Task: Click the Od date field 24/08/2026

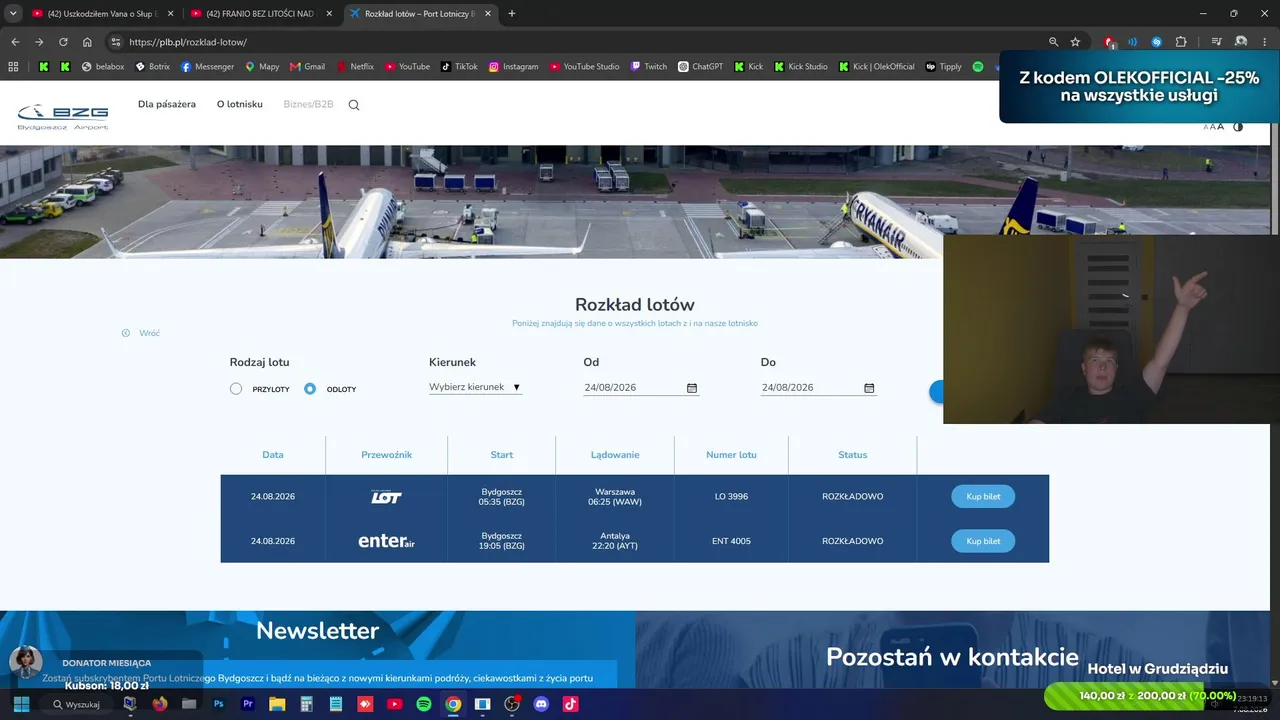Action: point(641,388)
